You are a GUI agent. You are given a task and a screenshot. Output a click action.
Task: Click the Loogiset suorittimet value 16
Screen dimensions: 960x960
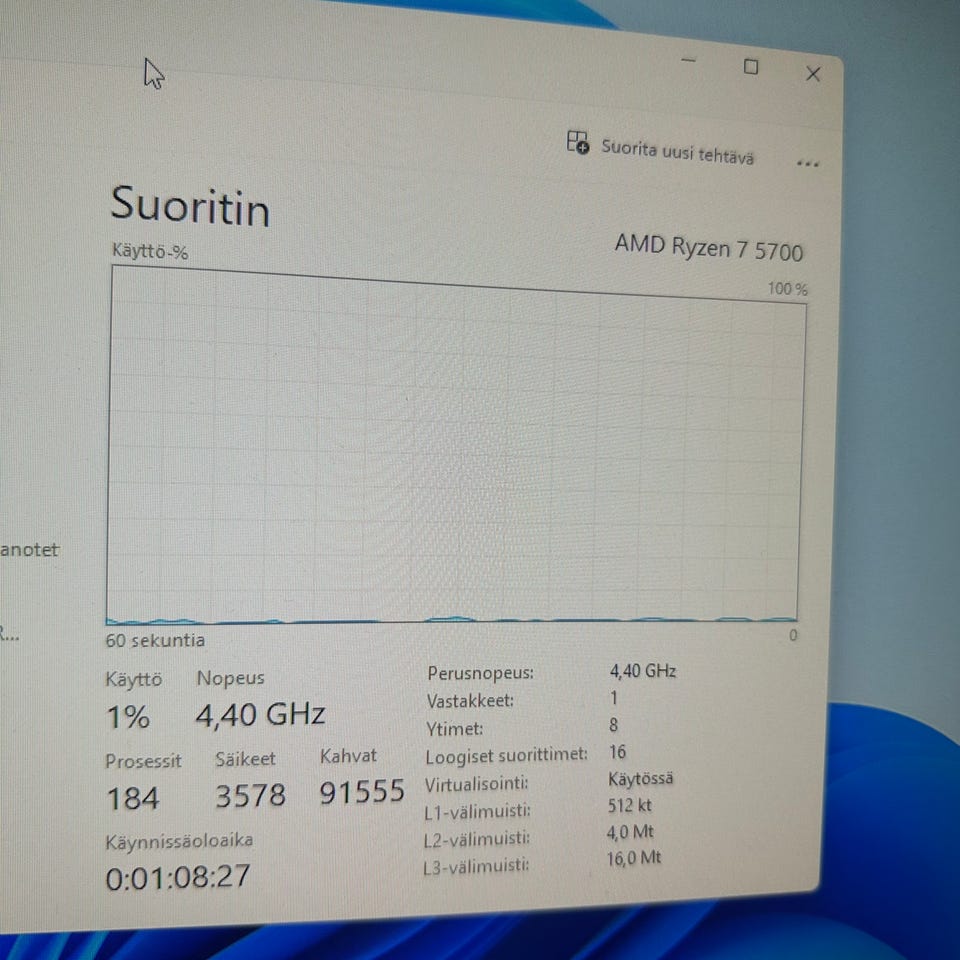(x=617, y=752)
